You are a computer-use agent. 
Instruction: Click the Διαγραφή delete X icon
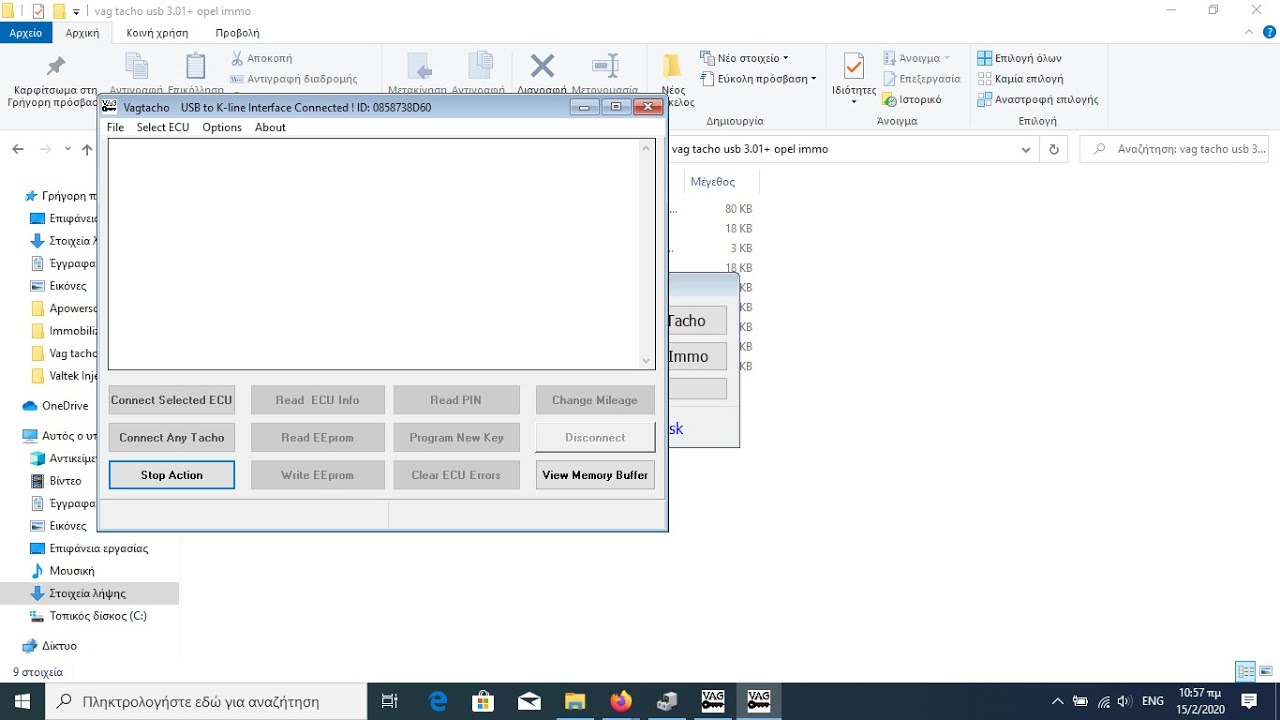[x=542, y=67]
